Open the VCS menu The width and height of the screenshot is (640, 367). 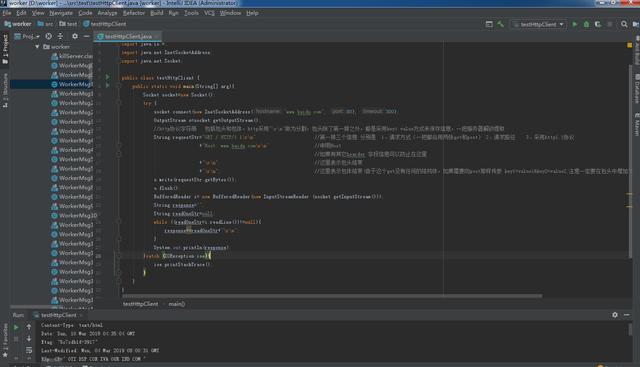209,13
